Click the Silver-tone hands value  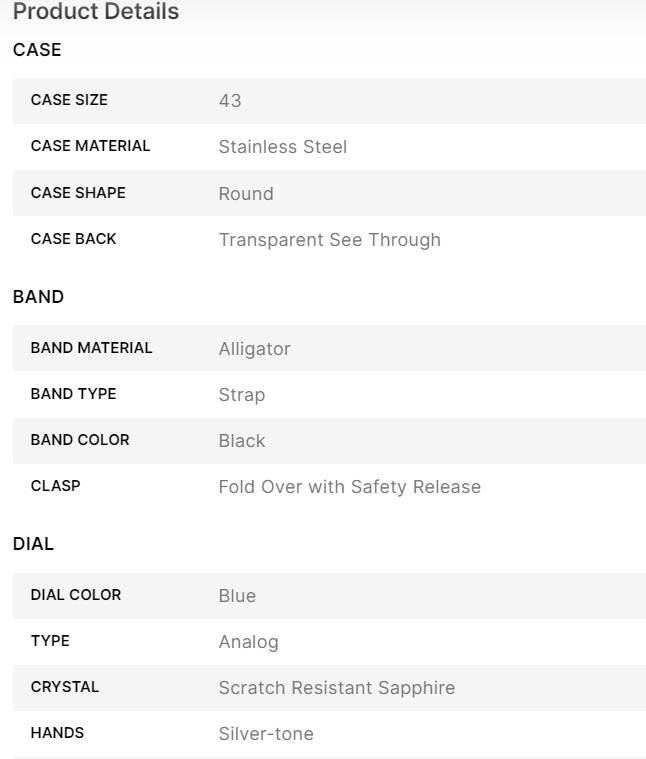click(266, 734)
